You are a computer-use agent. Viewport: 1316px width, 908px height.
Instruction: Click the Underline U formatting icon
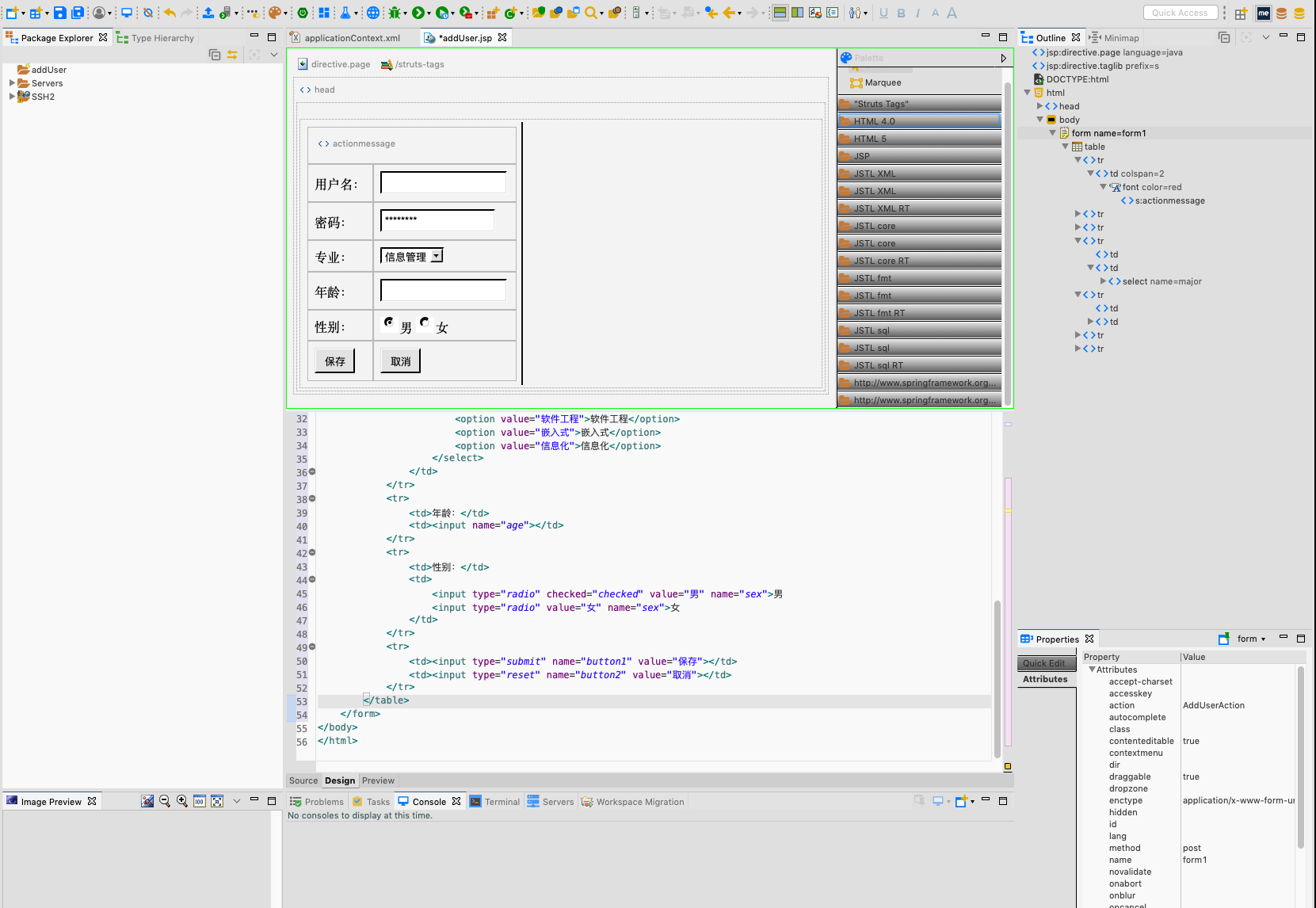click(x=883, y=13)
